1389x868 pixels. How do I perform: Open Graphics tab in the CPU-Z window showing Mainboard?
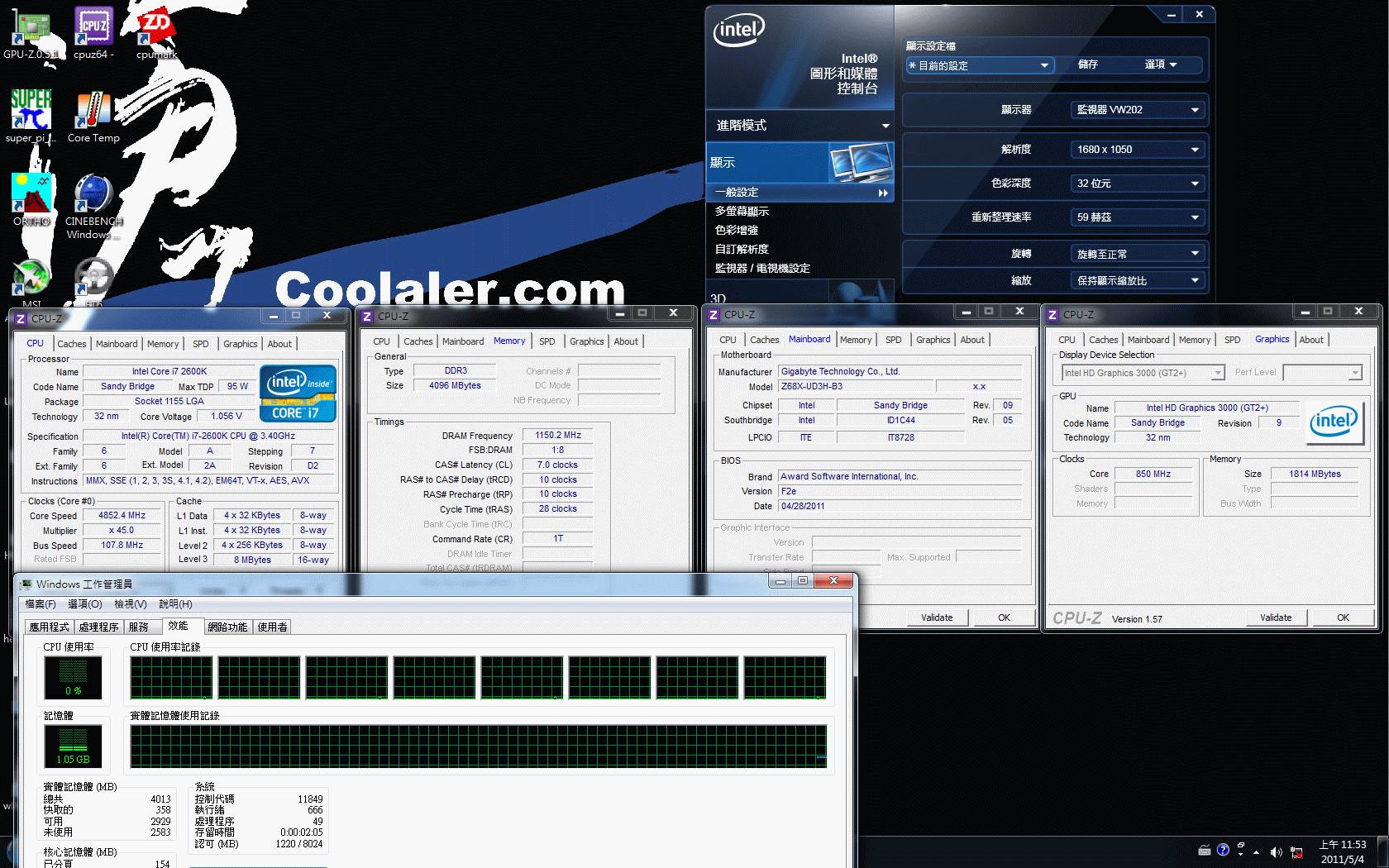[x=933, y=340]
